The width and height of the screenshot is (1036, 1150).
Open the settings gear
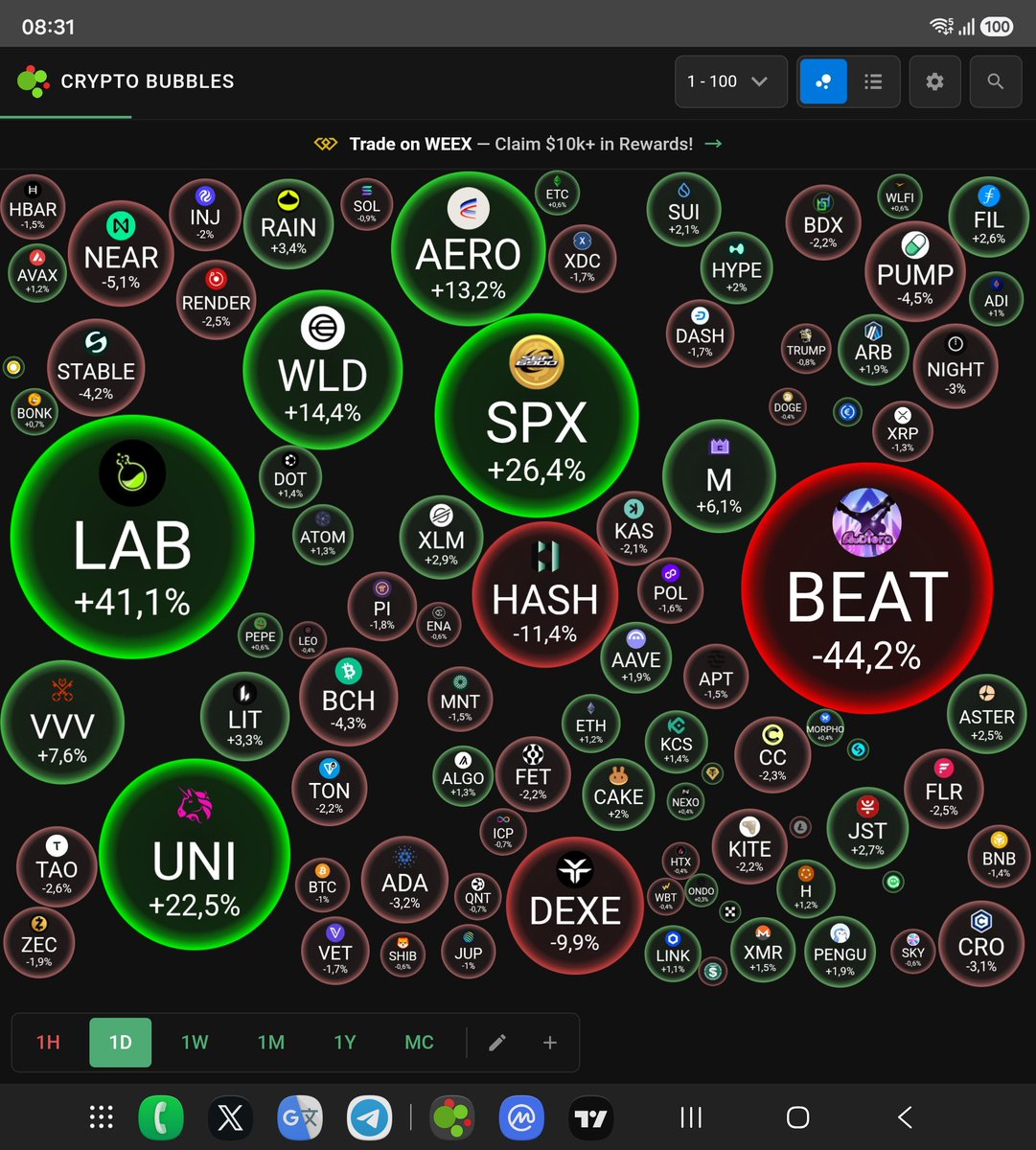tap(934, 81)
